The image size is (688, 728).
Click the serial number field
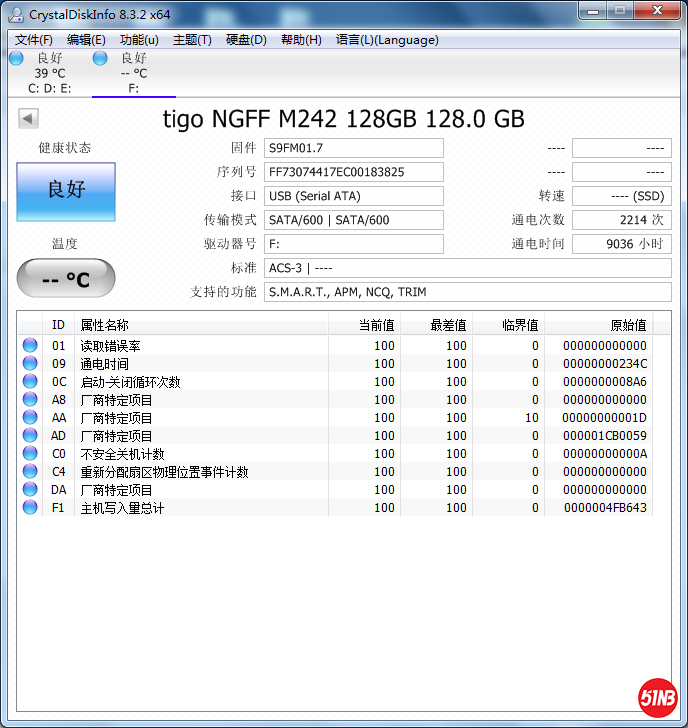click(x=354, y=172)
